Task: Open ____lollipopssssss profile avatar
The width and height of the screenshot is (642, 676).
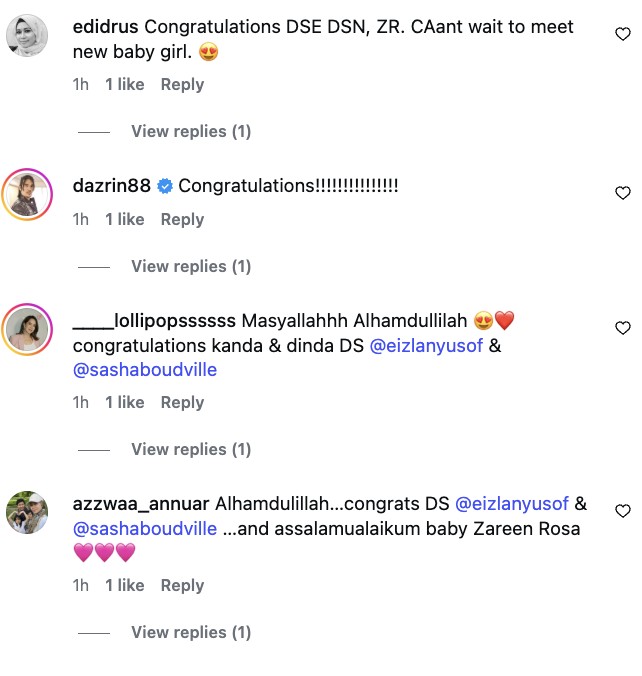Action: [27, 329]
